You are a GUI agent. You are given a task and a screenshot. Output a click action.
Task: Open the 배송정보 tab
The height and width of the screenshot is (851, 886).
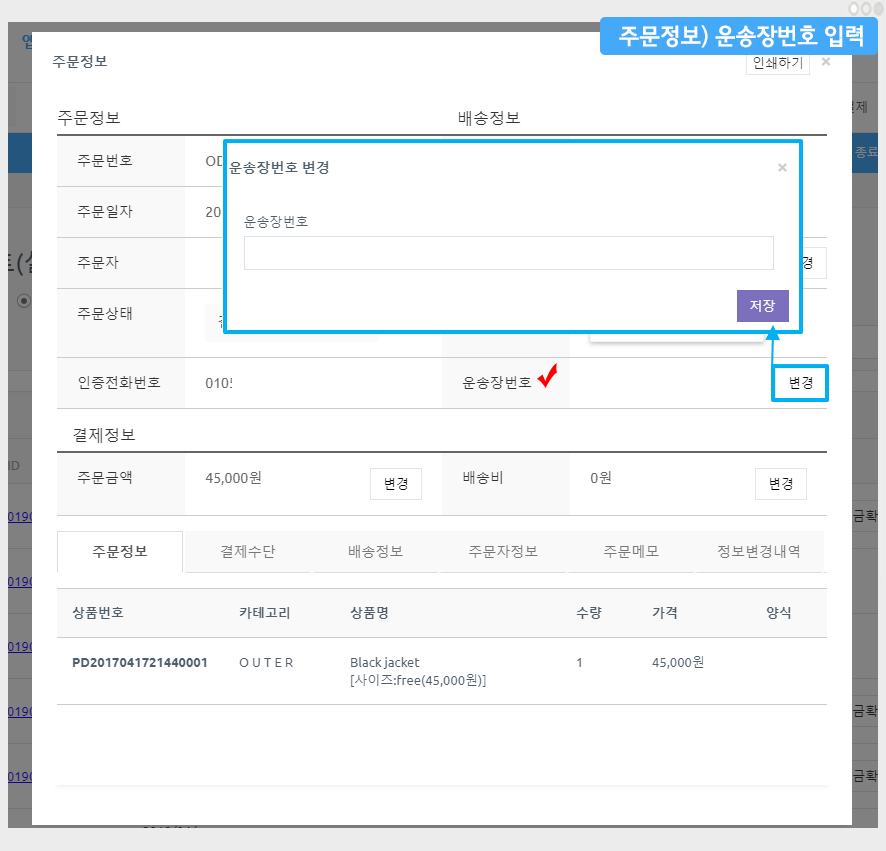click(375, 551)
